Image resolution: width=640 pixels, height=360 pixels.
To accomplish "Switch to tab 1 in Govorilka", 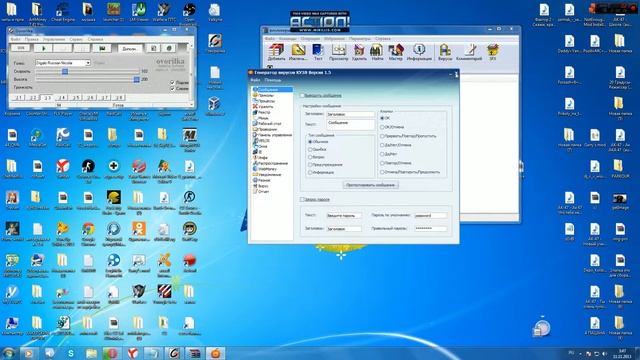I will [18, 98].
